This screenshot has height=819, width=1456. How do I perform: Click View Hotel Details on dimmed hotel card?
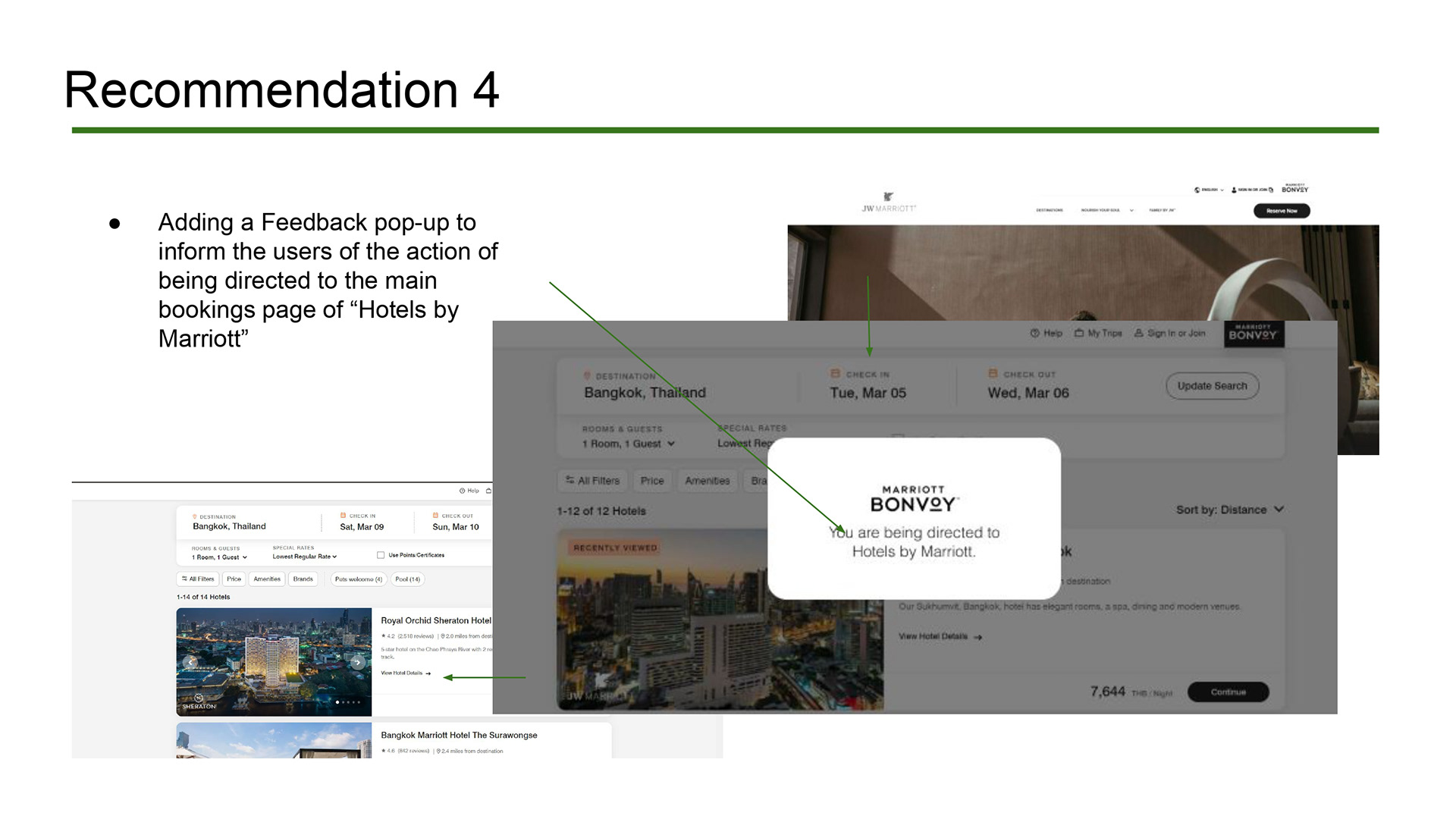click(x=940, y=636)
